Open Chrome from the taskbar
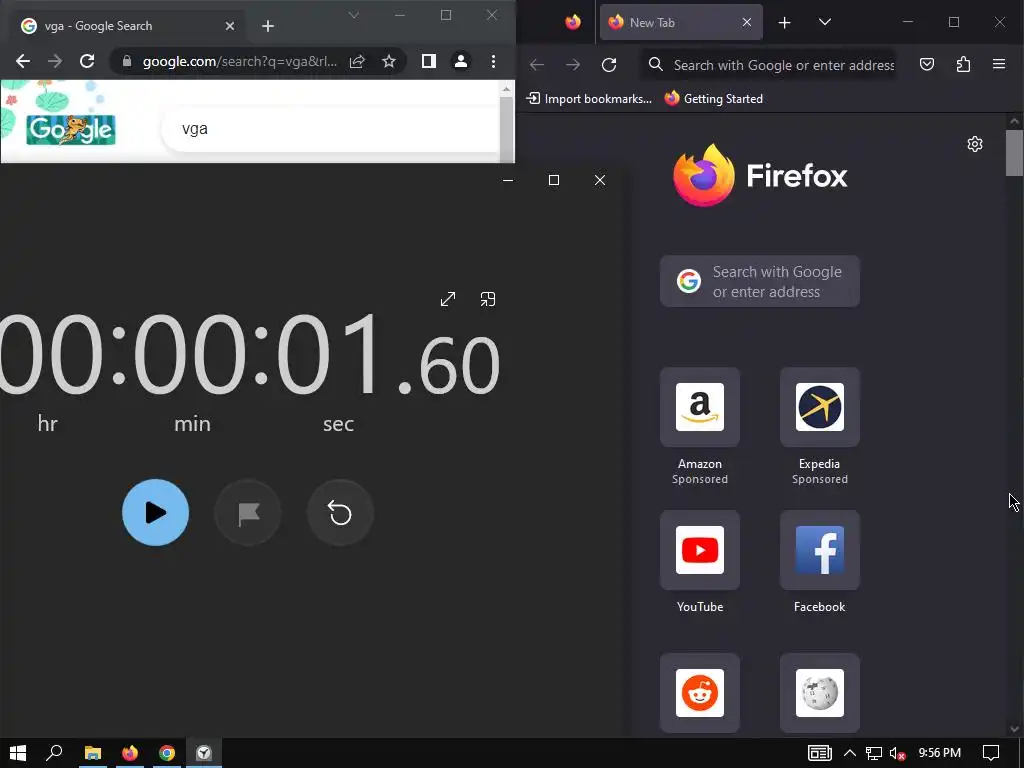The image size is (1024, 768). pos(167,753)
